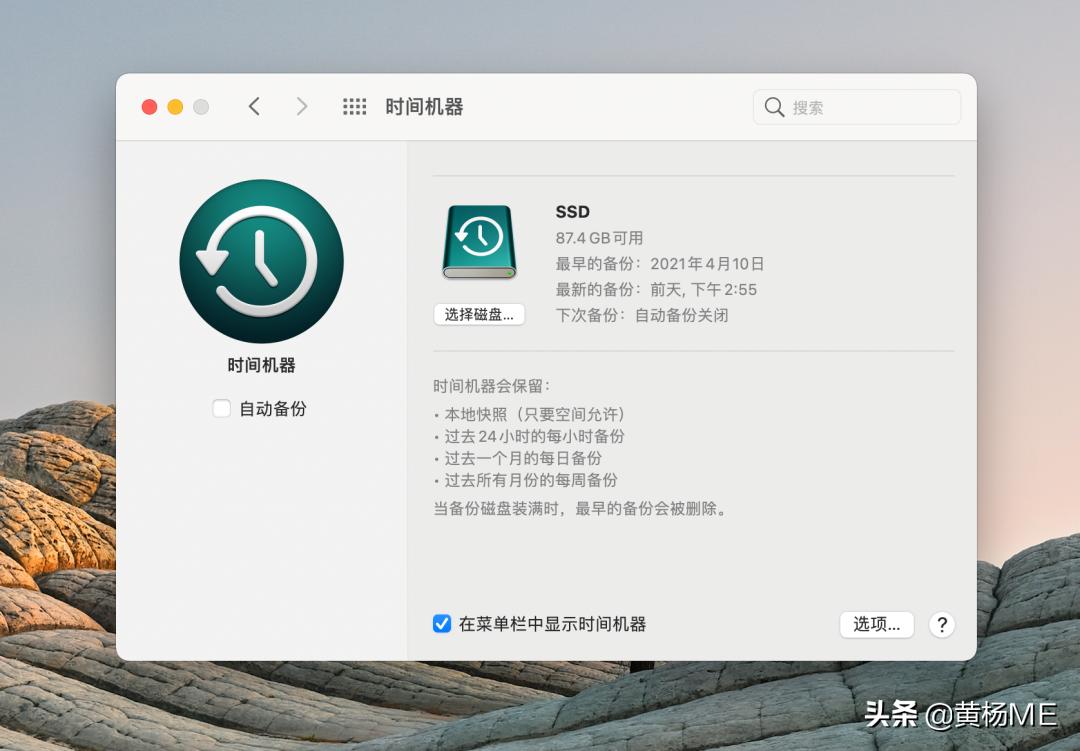Click the help question mark icon
This screenshot has width=1080, height=751.
pyautogui.click(x=941, y=624)
